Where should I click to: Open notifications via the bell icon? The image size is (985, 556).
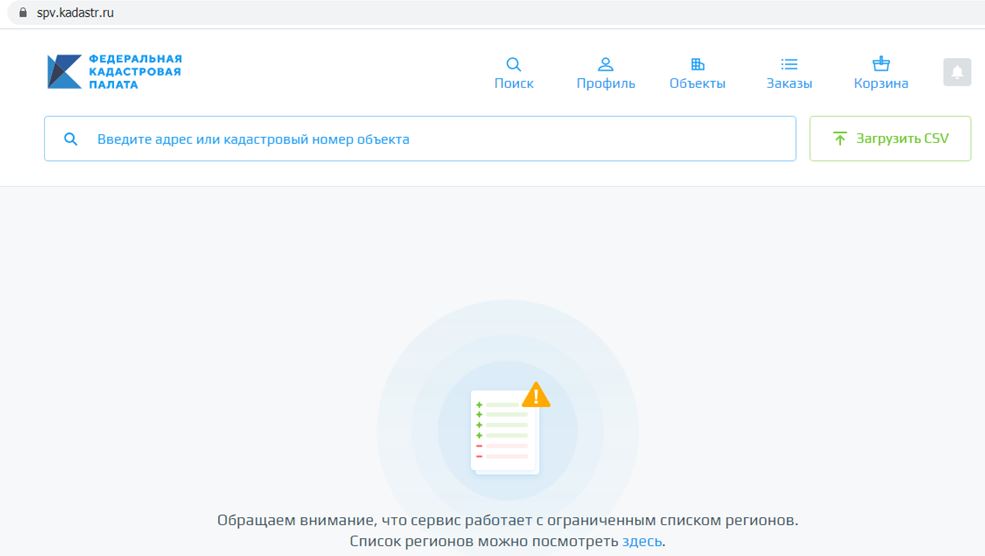(957, 72)
